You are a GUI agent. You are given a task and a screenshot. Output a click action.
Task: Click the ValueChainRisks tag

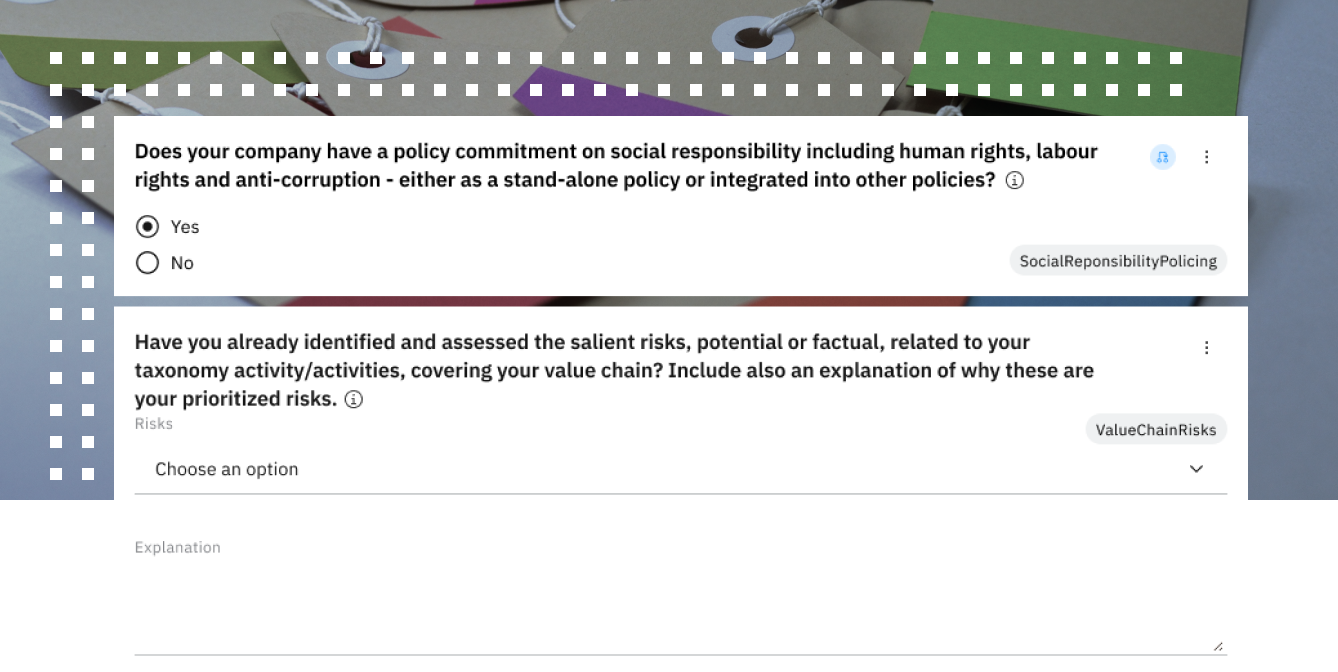pyautogui.click(x=1155, y=430)
